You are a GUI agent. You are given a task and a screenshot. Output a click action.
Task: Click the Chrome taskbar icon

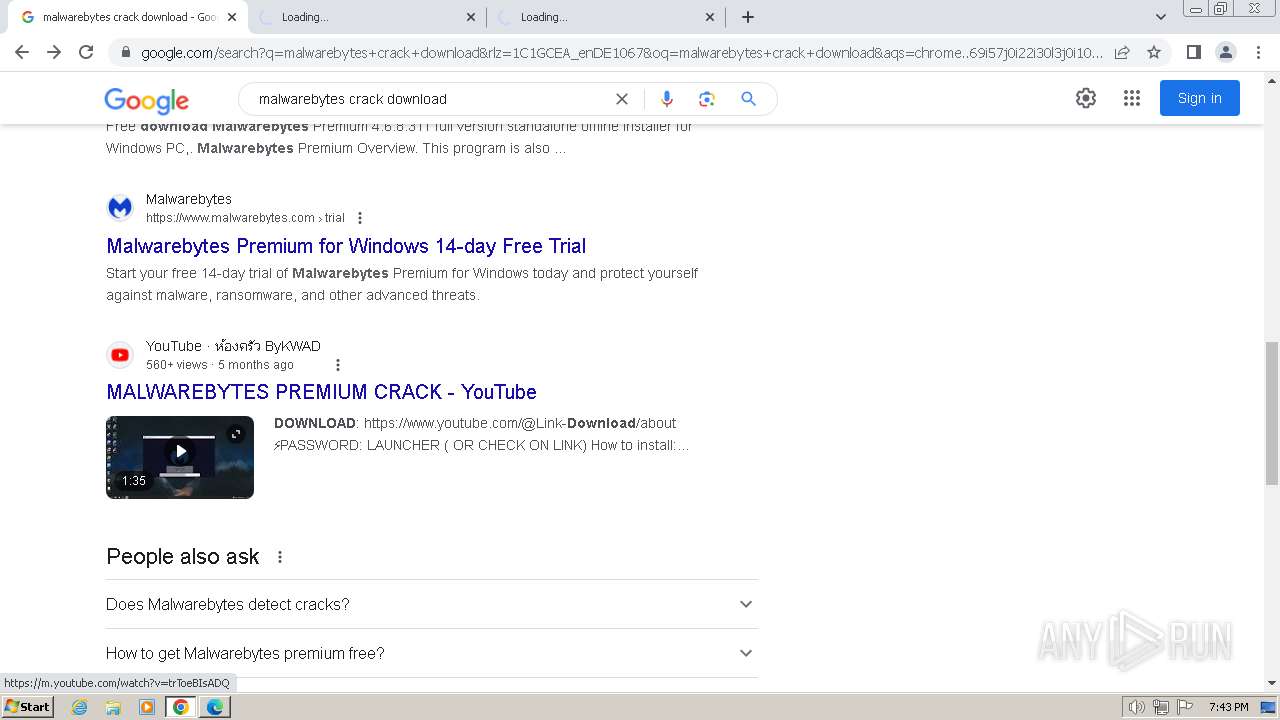coord(181,707)
